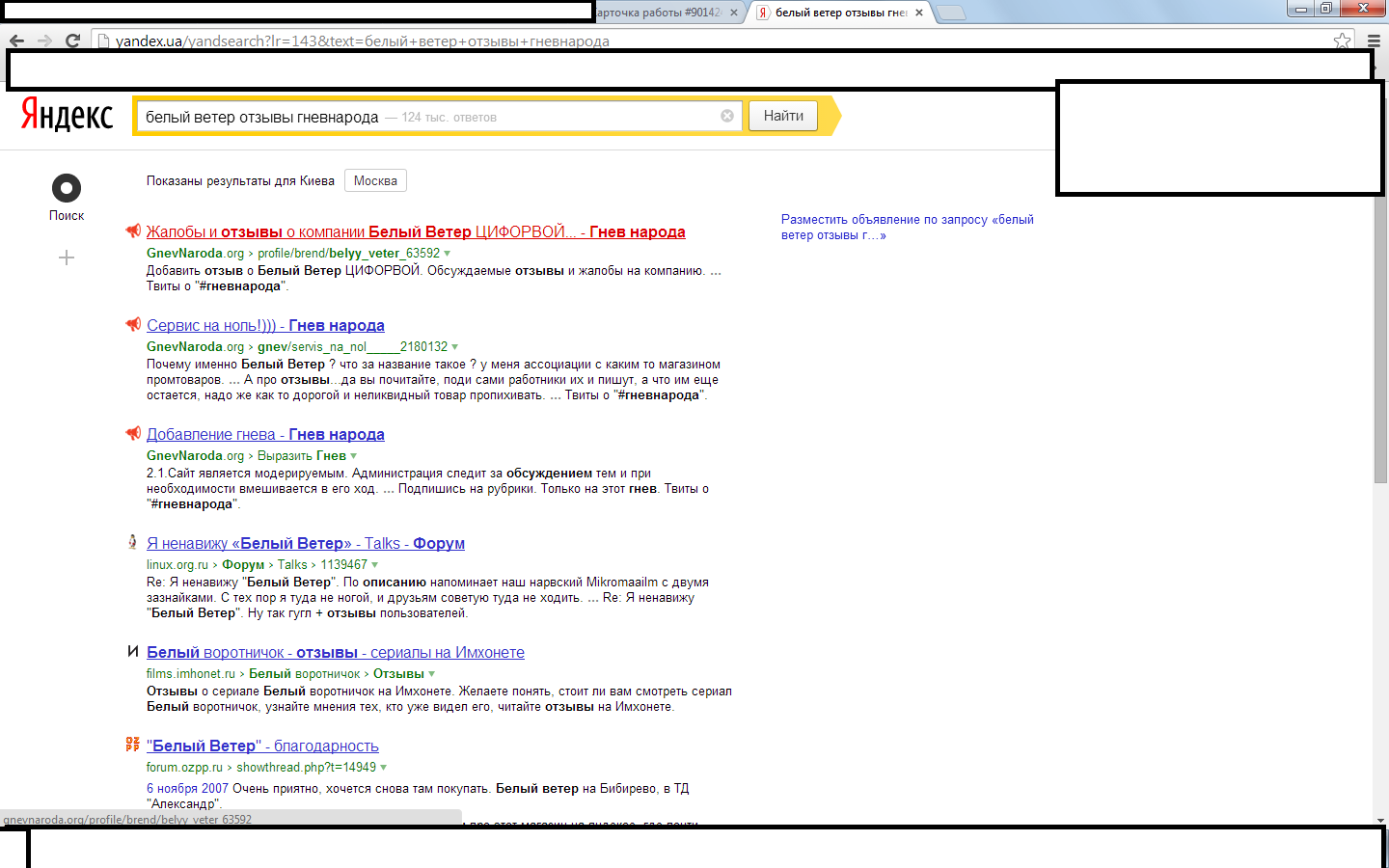This screenshot has width=1389, height=868.
Task: Open 'Сервис на ноль!))) - Гнев народа' result
Action: click(265, 325)
